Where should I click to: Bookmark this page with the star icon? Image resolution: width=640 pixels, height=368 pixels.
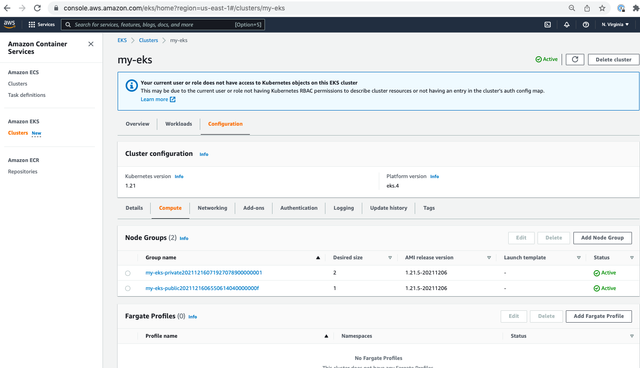[602, 8]
